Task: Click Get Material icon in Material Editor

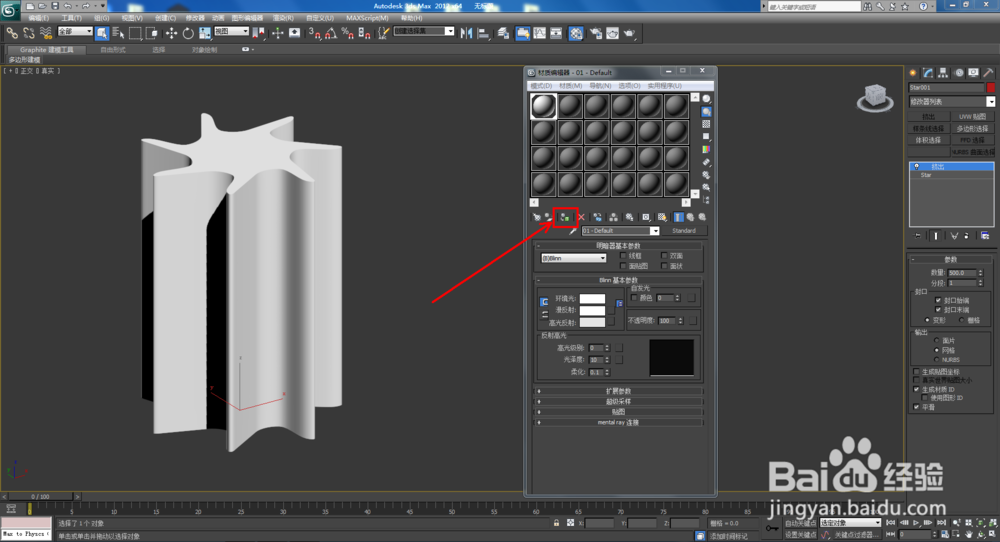Action: 537,217
